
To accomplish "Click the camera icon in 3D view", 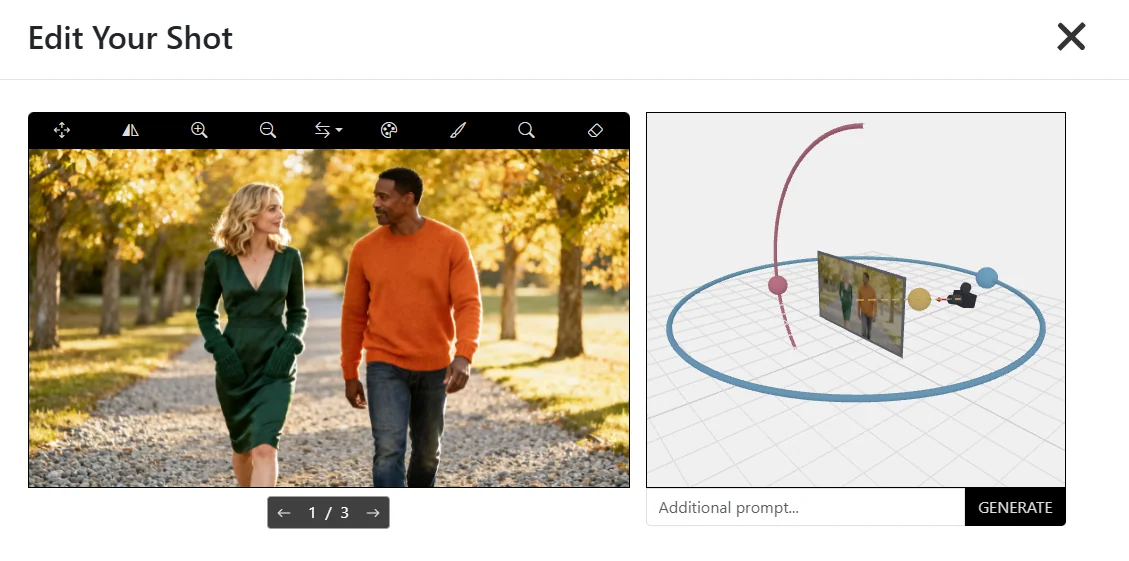I will click(x=962, y=296).
